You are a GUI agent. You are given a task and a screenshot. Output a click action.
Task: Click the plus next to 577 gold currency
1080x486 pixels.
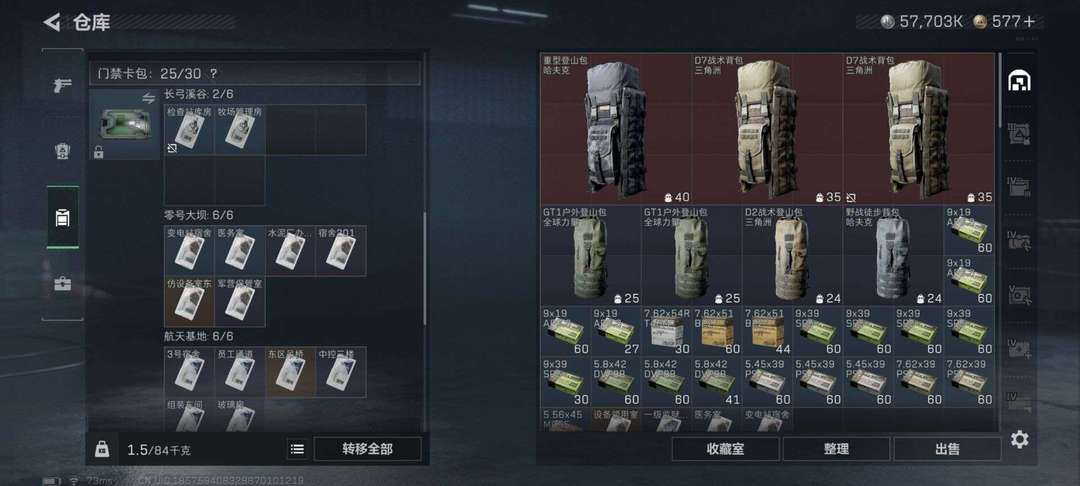(x=1029, y=22)
